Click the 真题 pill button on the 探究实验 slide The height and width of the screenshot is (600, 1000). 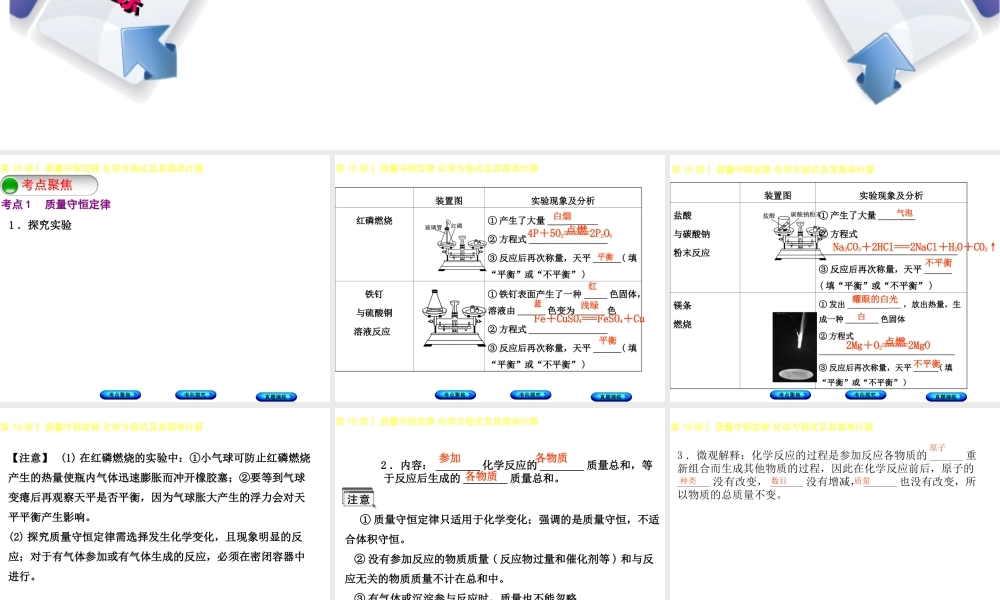(276, 397)
